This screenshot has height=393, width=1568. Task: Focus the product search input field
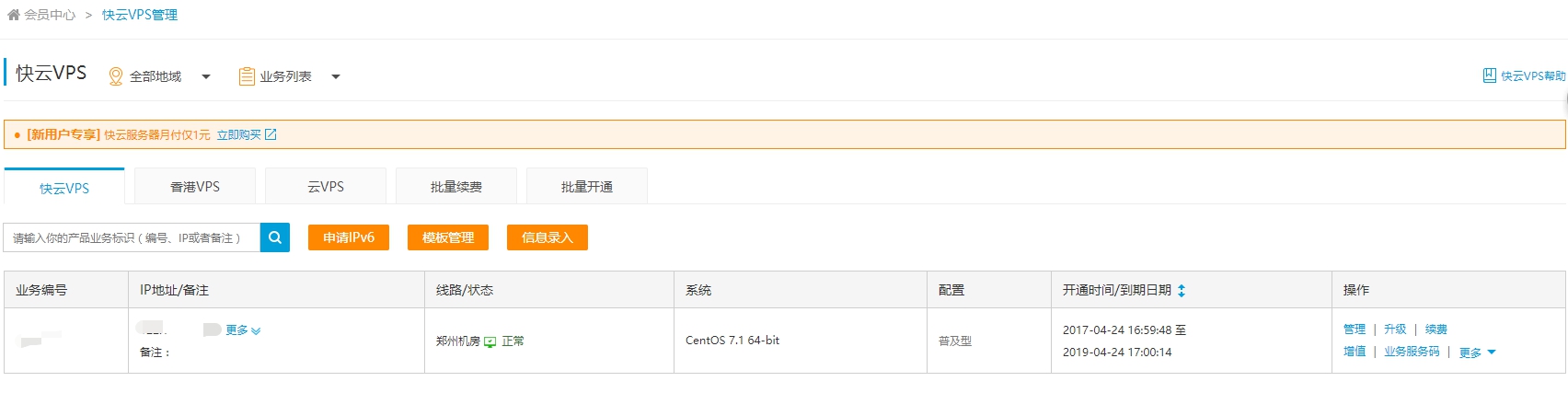click(x=133, y=237)
